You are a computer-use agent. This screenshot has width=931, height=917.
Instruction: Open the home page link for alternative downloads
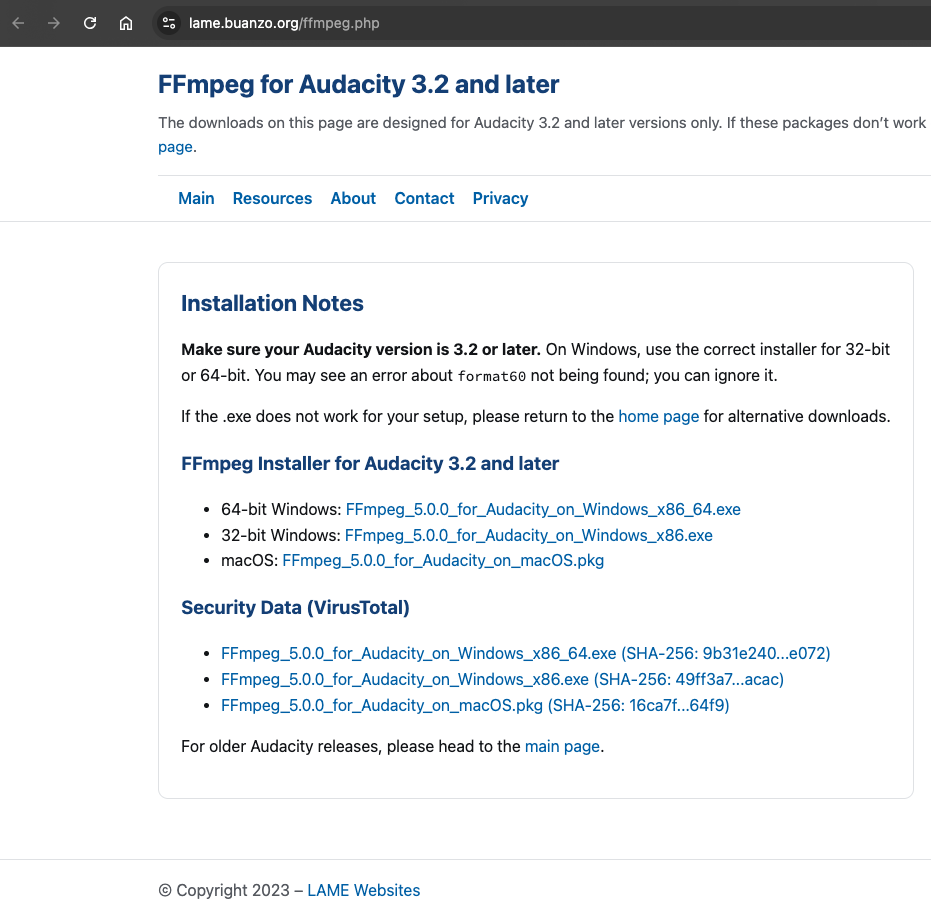click(x=658, y=416)
